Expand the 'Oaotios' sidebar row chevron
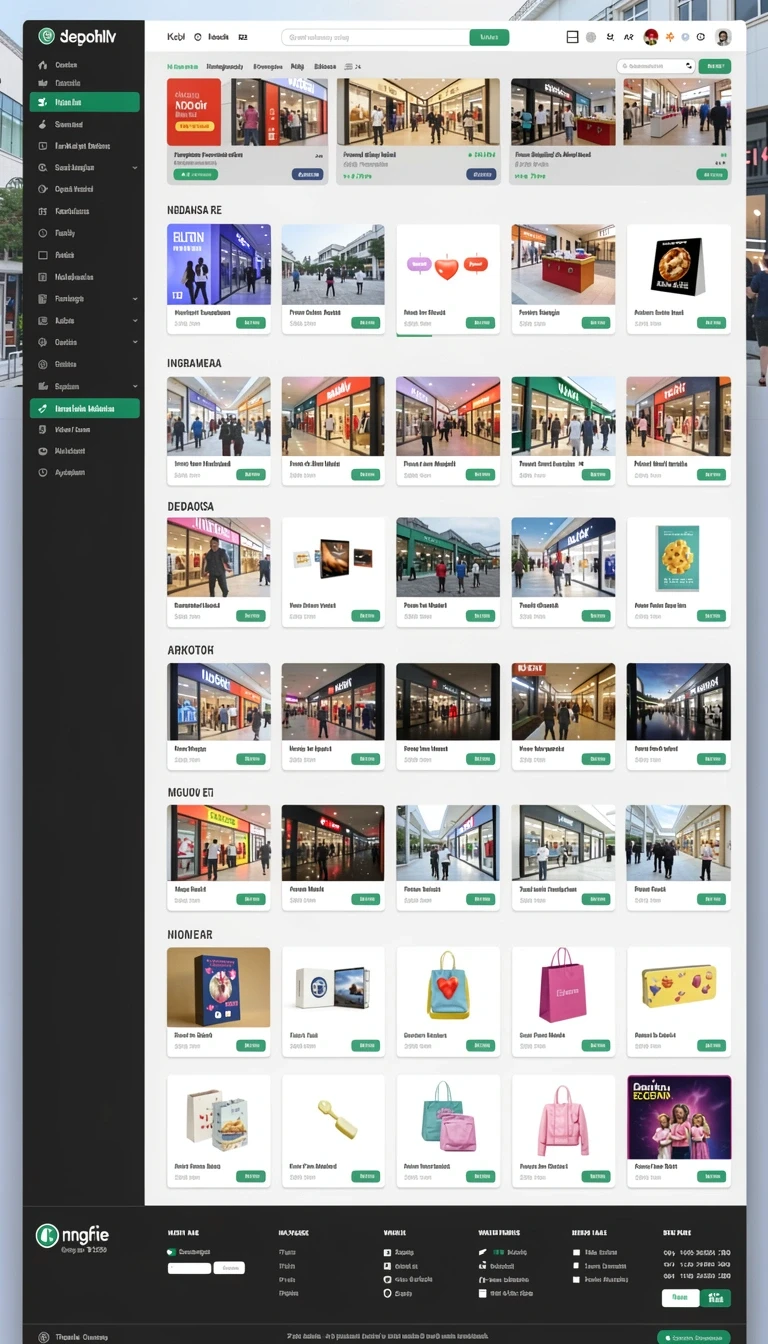 pyautogui.click(x=135, y=342)
